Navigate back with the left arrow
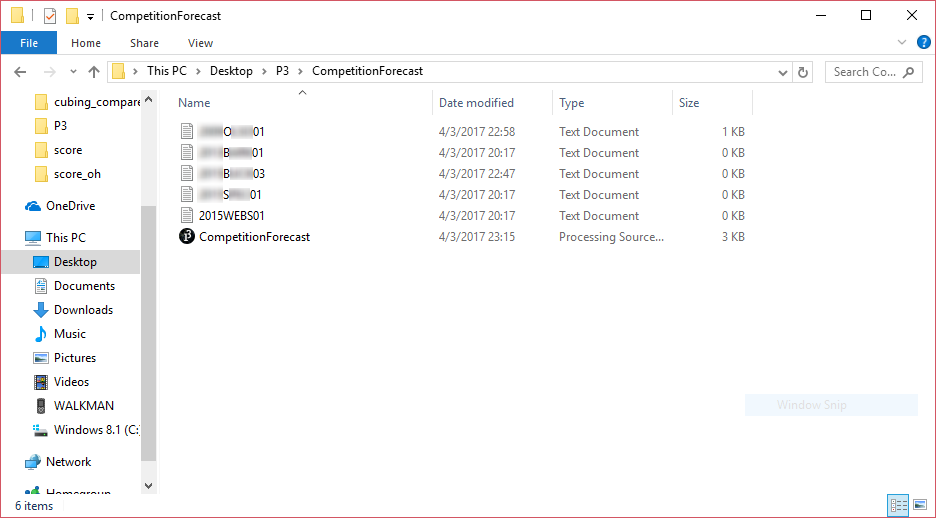Screen dimensions: 936x518 (20, 72)
